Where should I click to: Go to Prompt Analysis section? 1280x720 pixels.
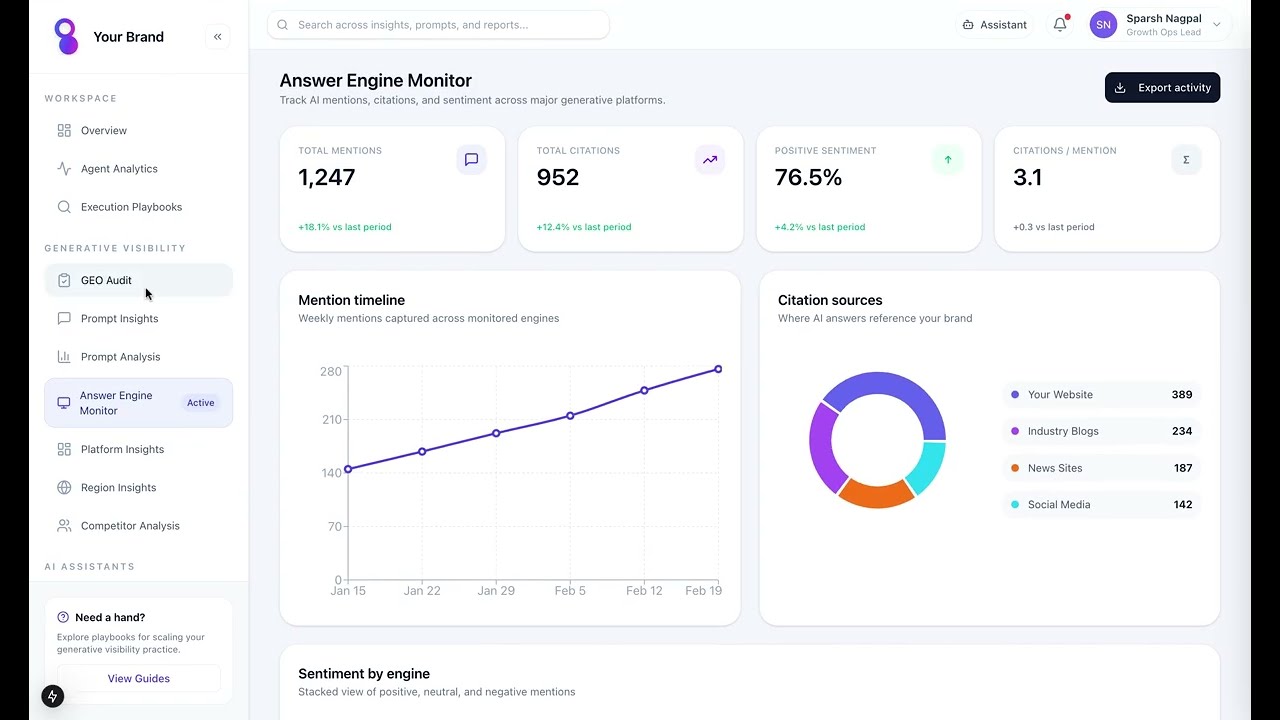coord(138,357)
